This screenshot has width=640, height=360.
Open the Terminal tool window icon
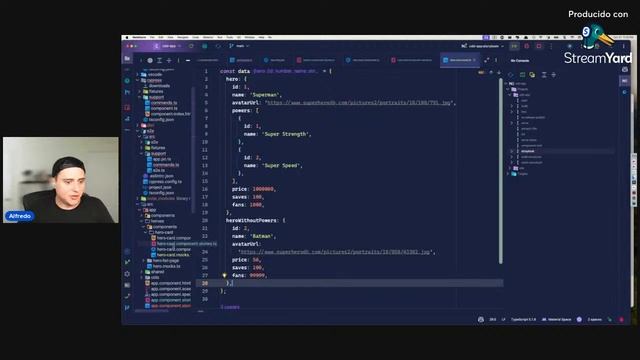pos(127,285)
